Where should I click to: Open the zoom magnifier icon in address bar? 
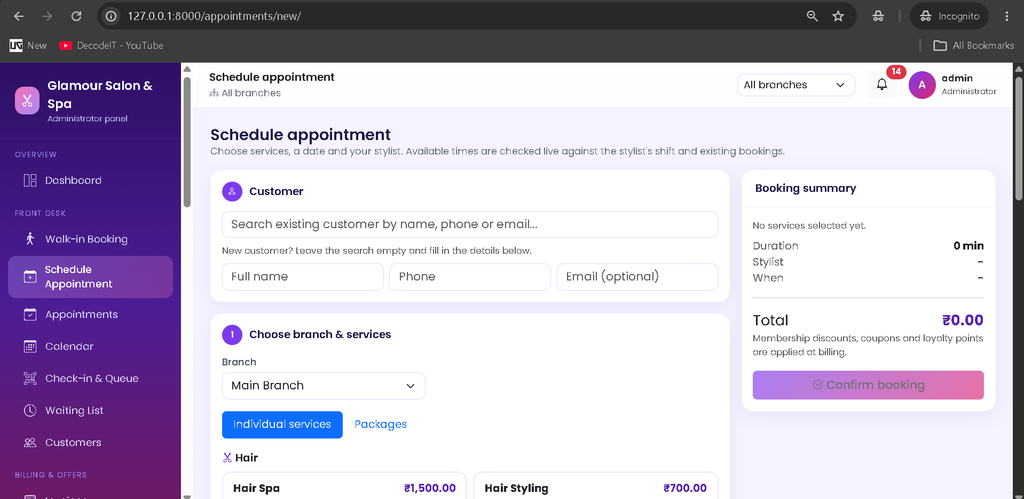(x=812, y=16)
